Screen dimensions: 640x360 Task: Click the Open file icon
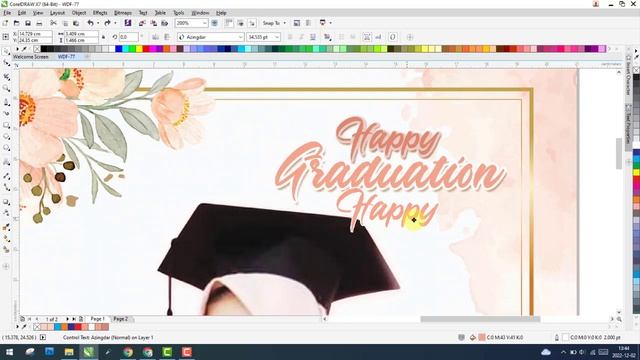pyautogui.click(x=17, y=23)
